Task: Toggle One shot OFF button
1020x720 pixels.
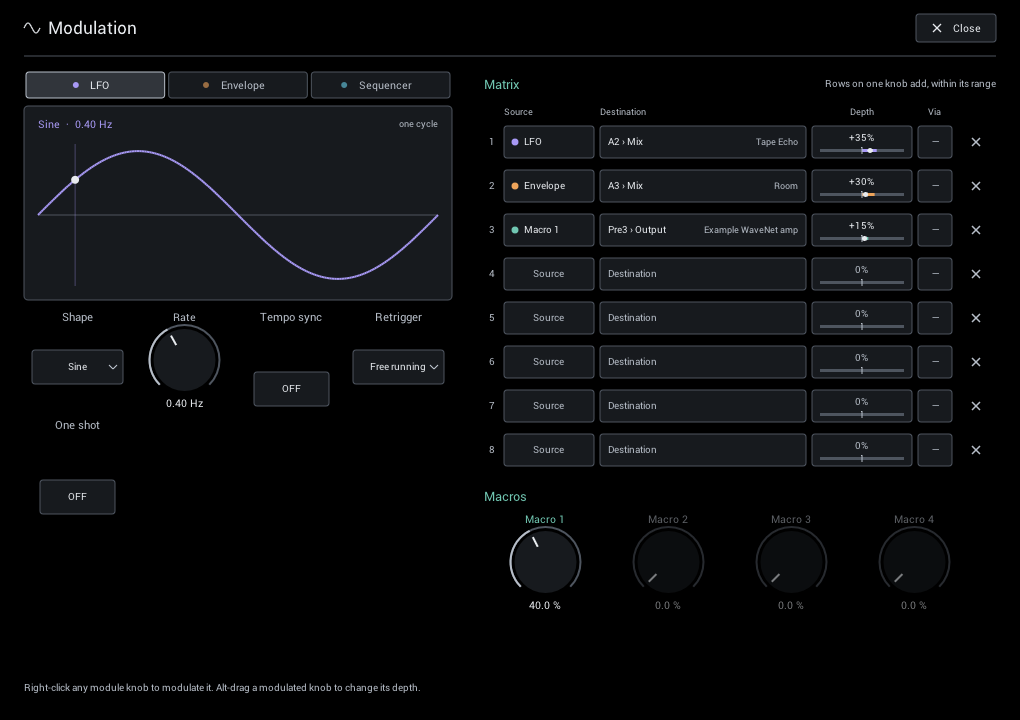Action: click(x=77, y=496)
